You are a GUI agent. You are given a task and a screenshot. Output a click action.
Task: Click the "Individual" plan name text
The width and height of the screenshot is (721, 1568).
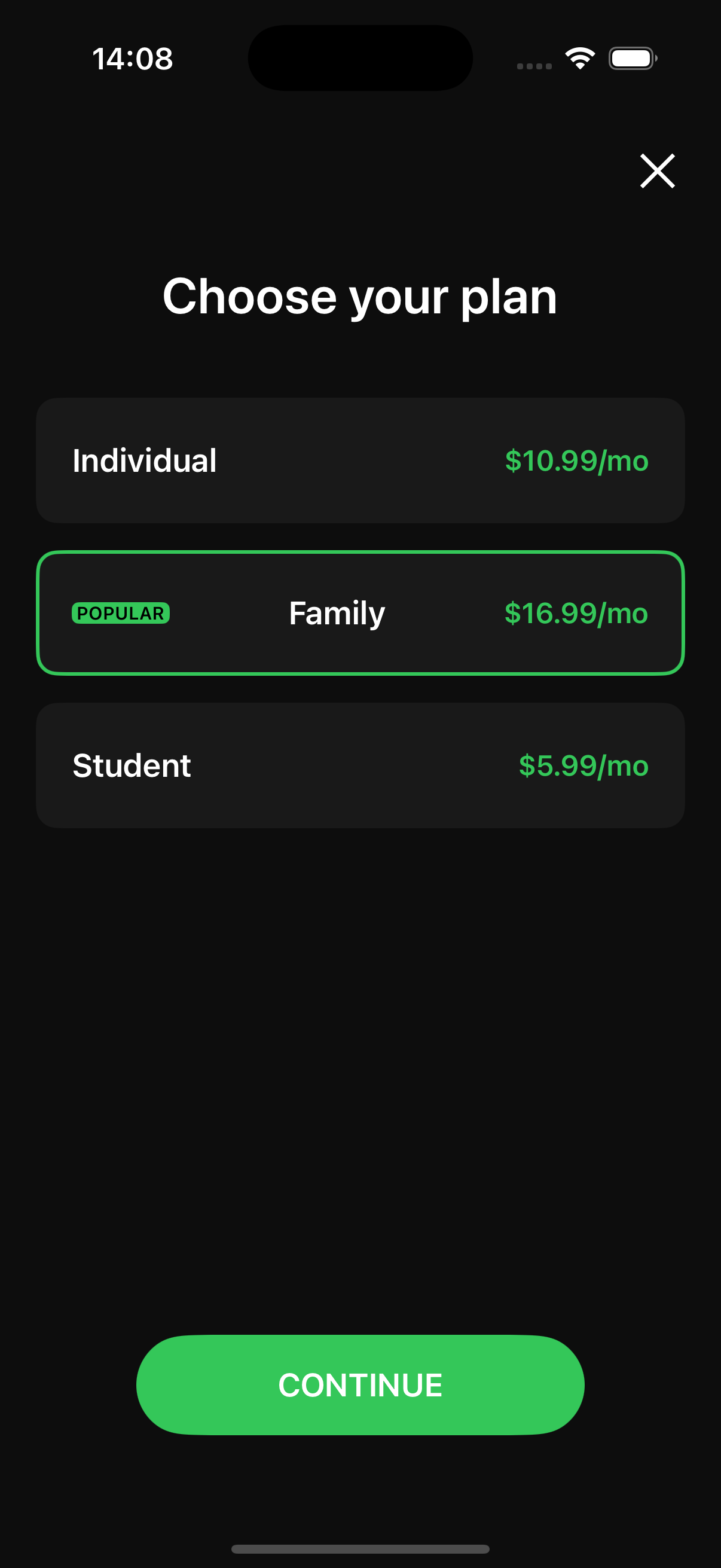click(144, 461)
